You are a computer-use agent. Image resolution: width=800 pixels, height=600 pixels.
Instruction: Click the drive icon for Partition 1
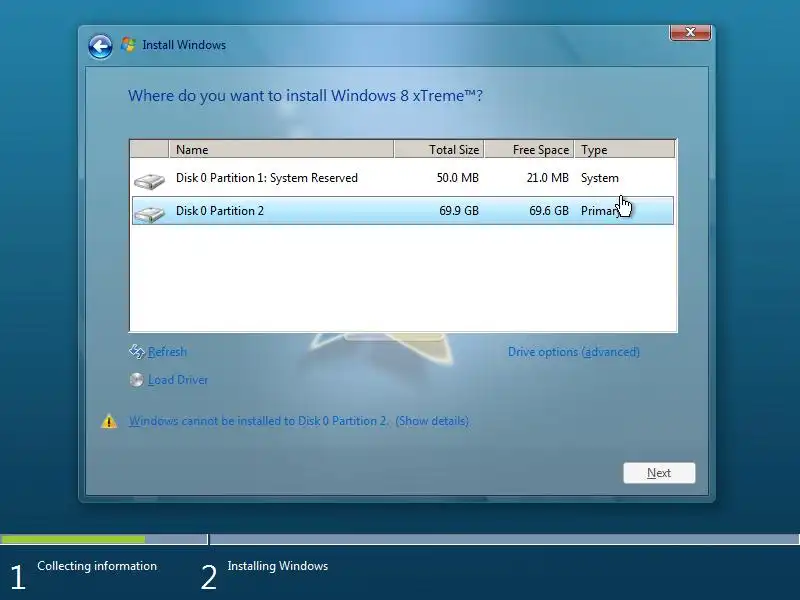point(149,181)
